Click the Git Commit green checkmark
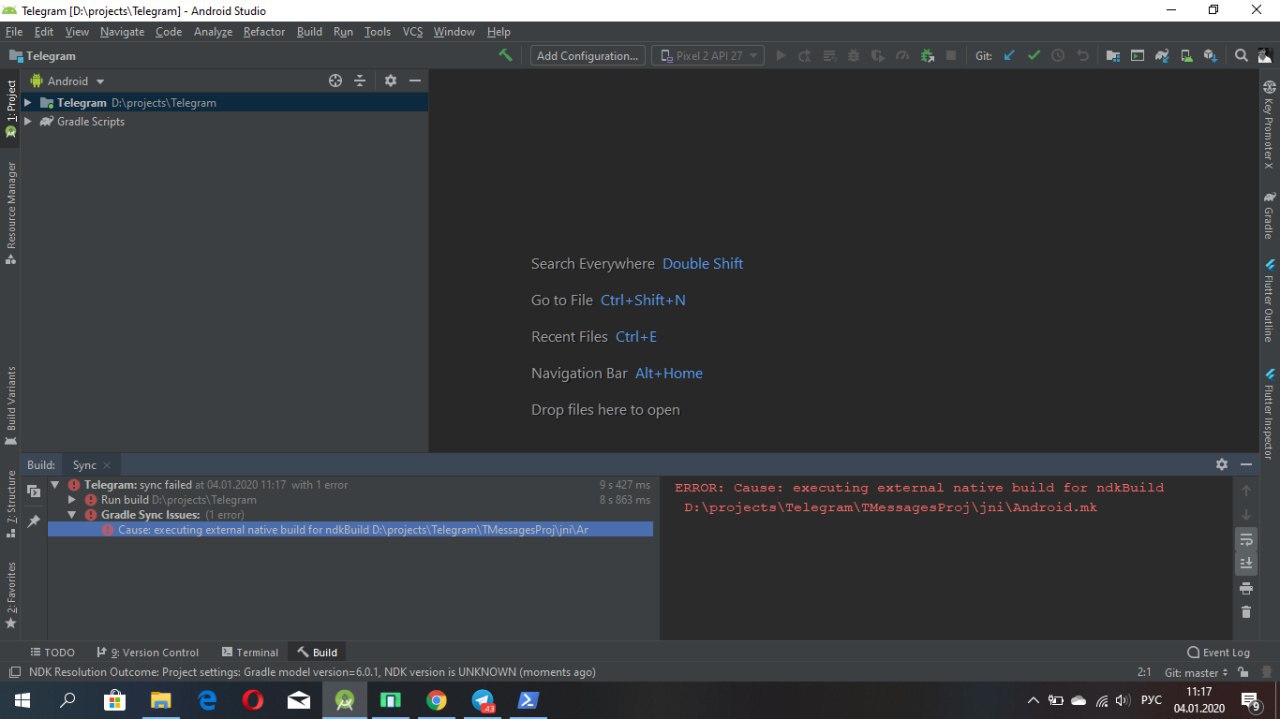1280x719 pixels. pyautogui.click(x=1034, y=56)
